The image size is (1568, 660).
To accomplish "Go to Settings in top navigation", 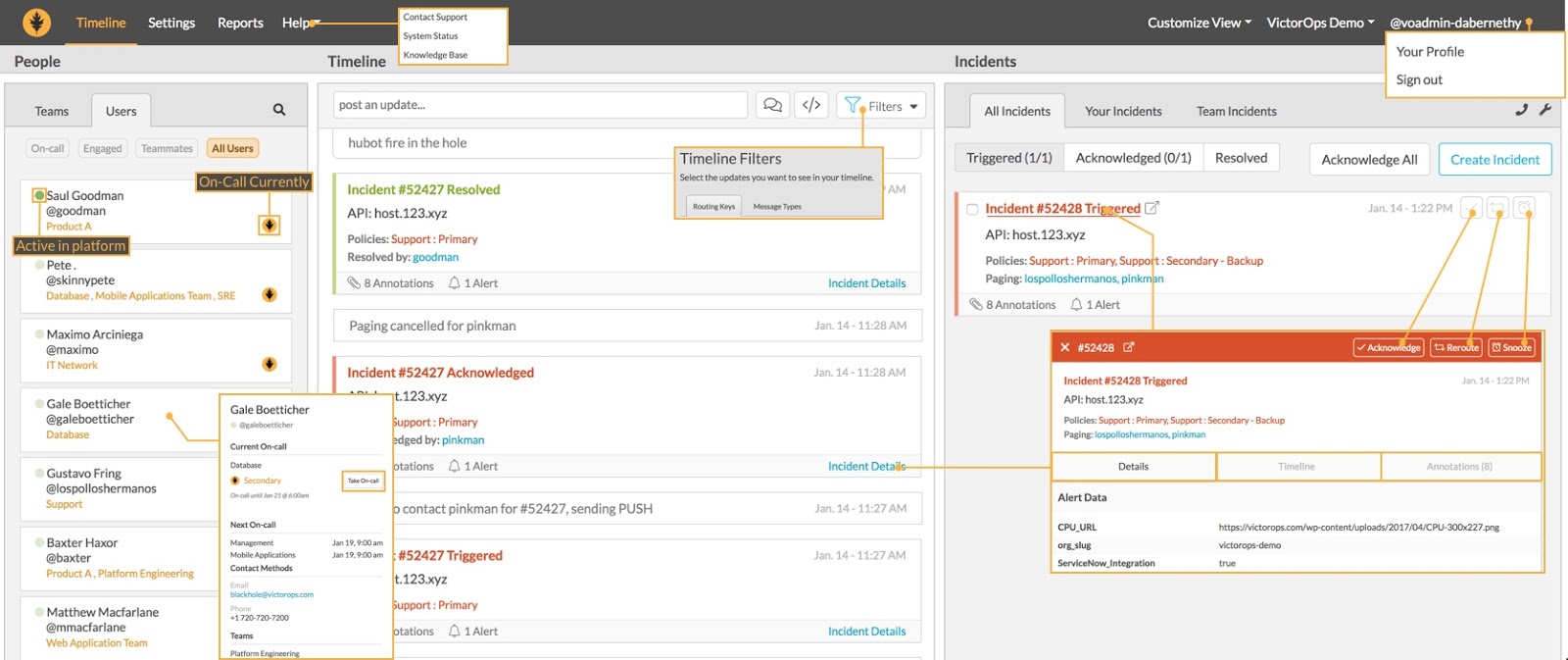I will (x=171, y=23).
